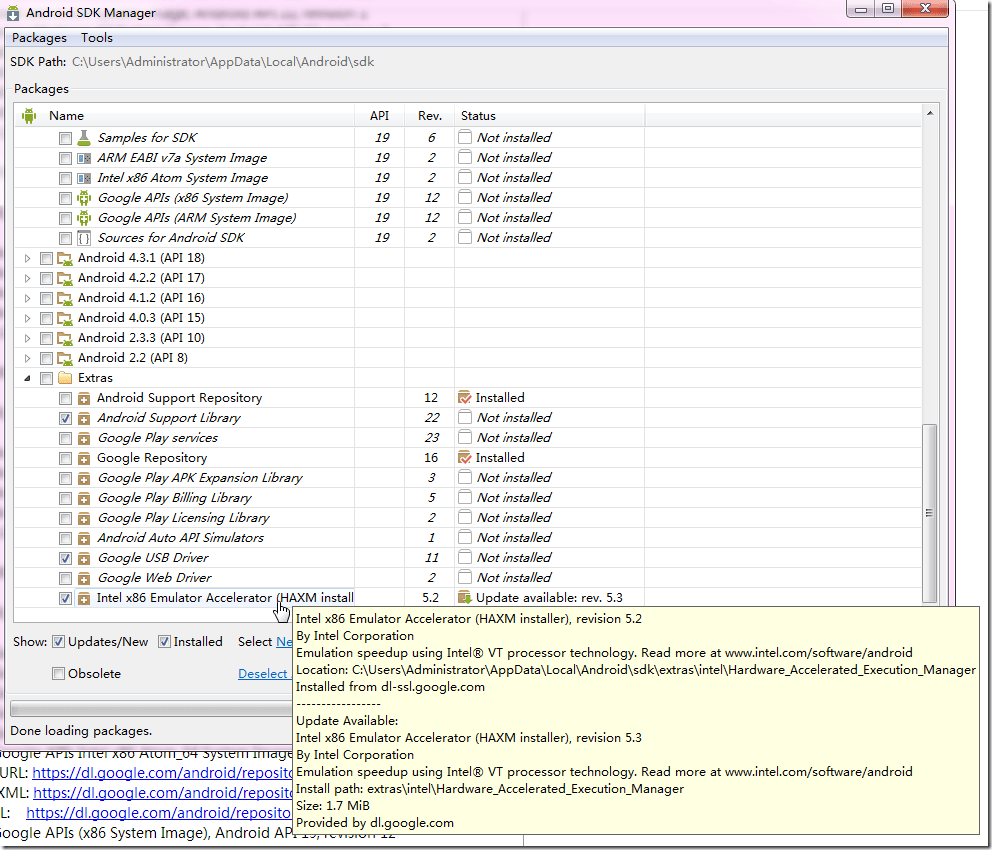Click the installed checkmark icon for Google Repository
Screen dimensions: 992x850
[x=464, y=458]
